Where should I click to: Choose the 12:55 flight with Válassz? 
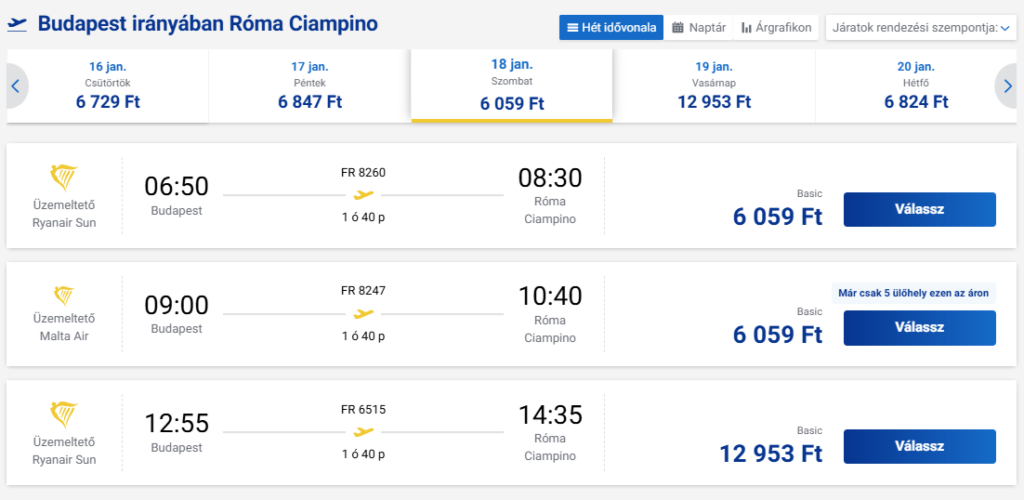[x=920, y=446]
